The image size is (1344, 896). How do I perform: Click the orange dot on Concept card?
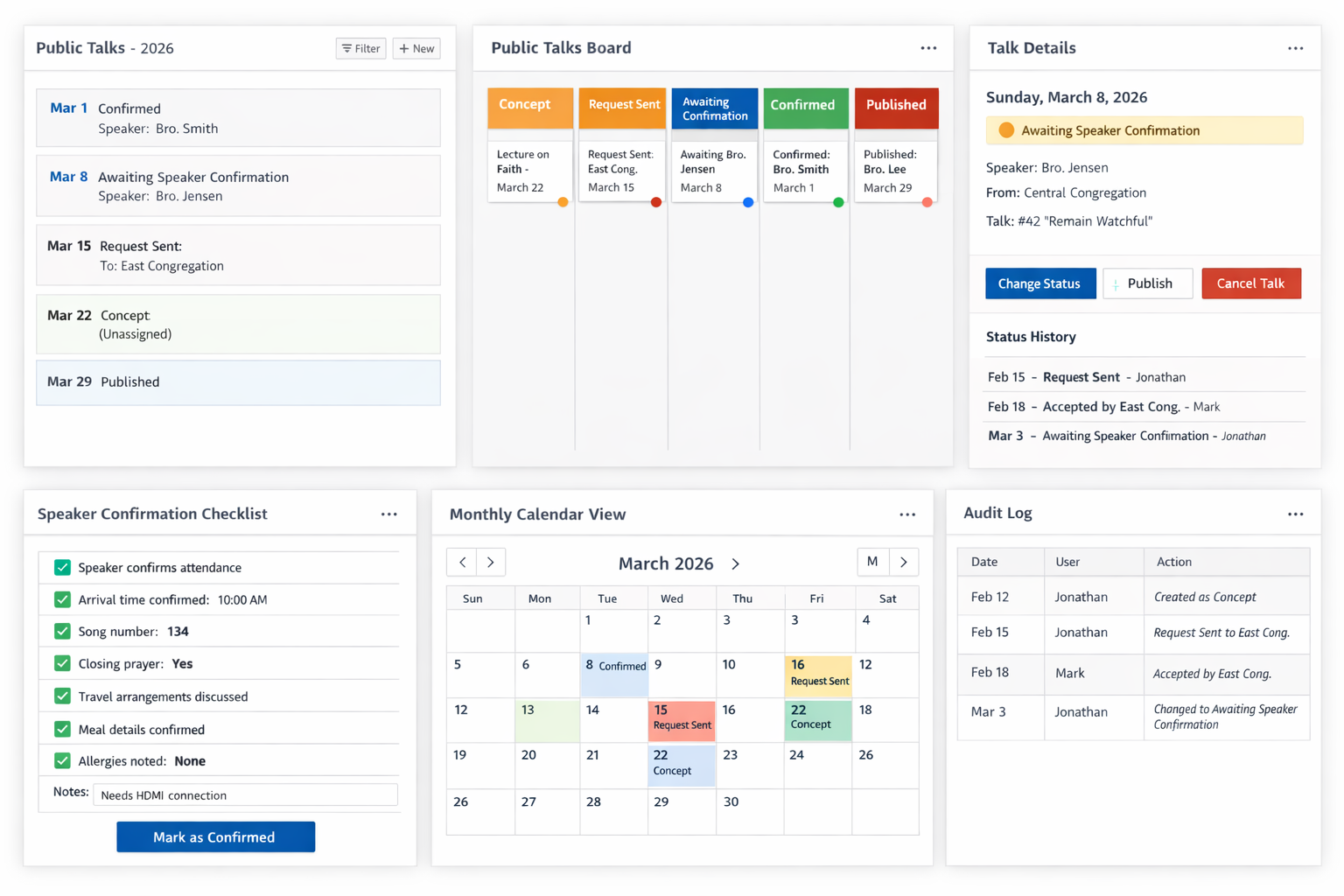coord(563,202)
